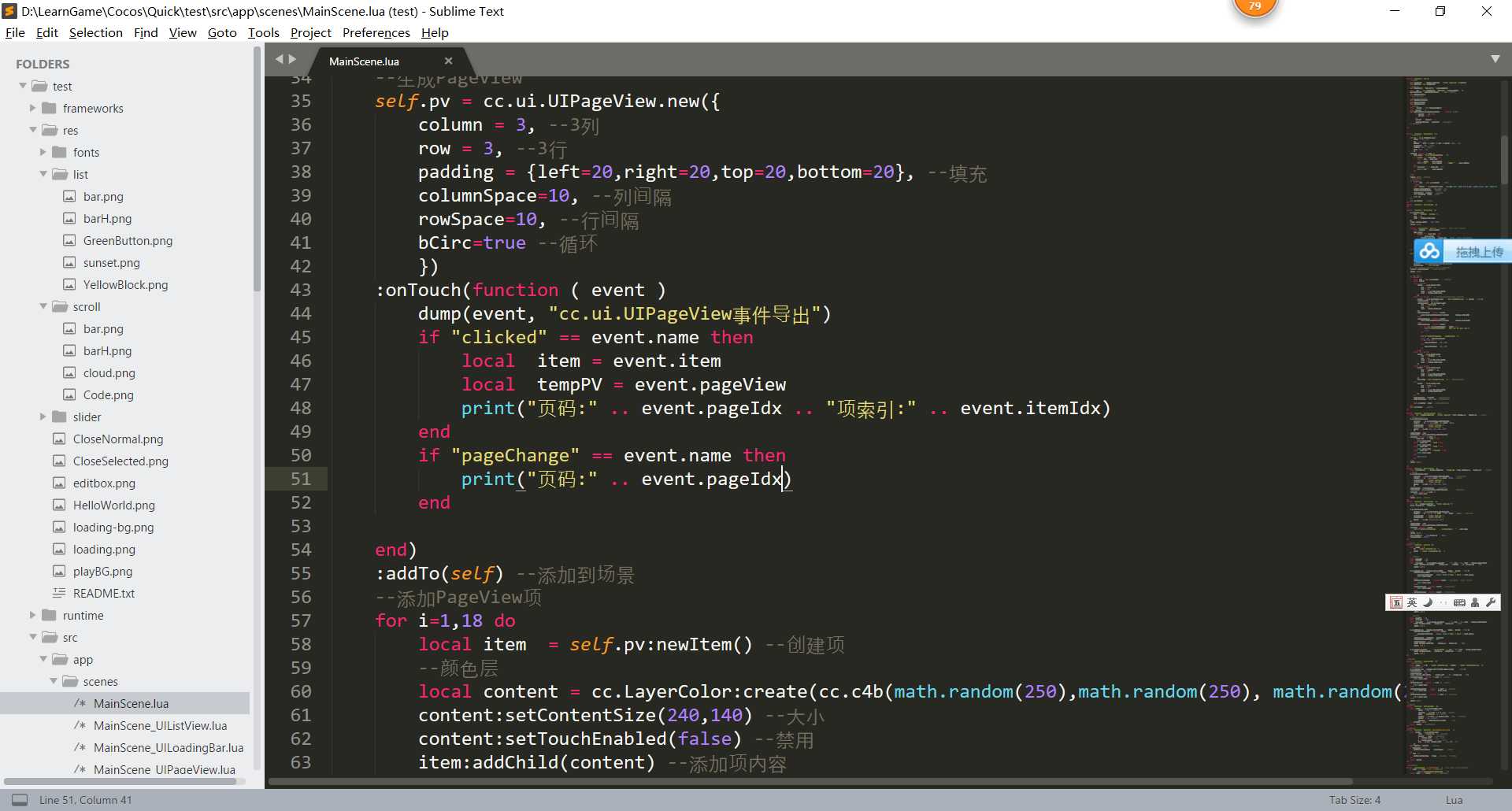Open MainScene_UILoadingBar.lua file
The image size is (1512, 811).
[x=169, y=747]
